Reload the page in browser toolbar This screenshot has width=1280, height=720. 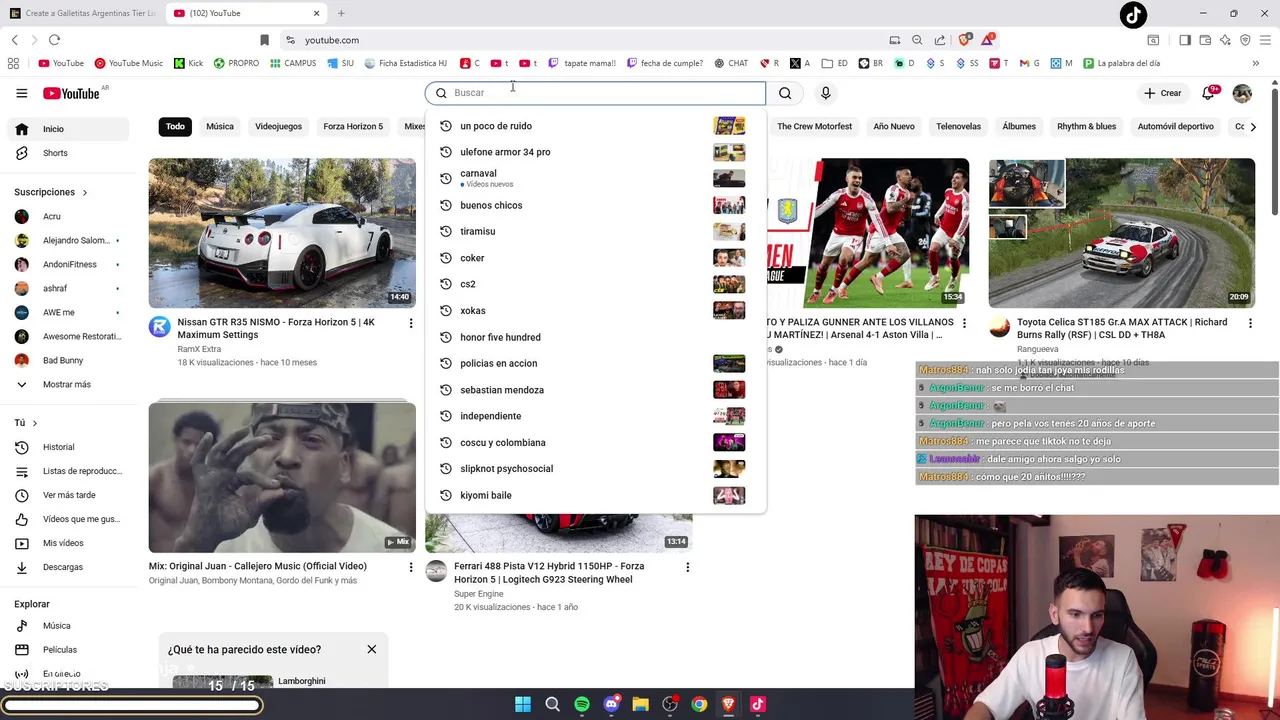pos(54,40)
